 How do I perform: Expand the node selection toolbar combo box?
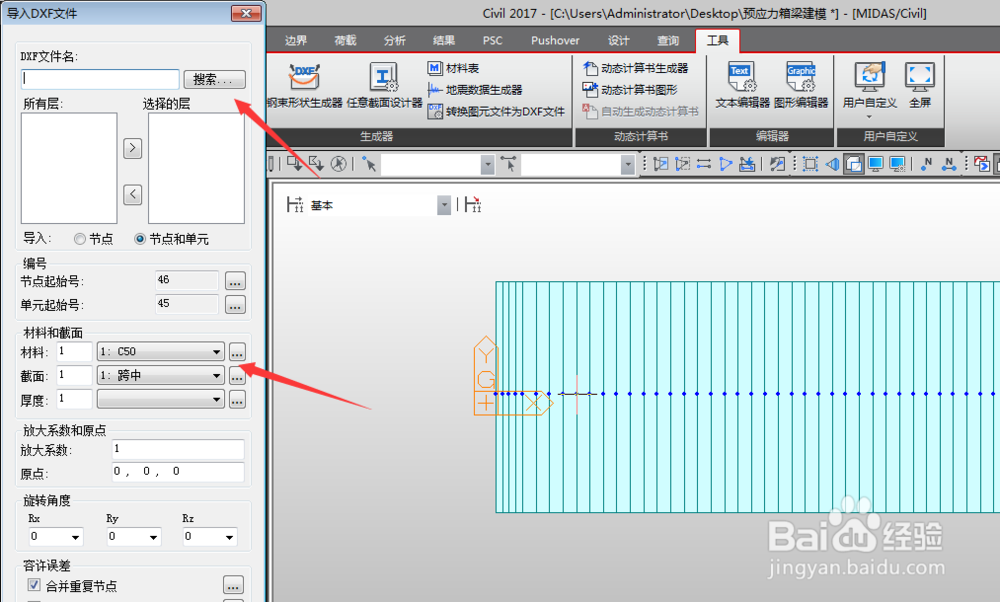click(488, 165)
